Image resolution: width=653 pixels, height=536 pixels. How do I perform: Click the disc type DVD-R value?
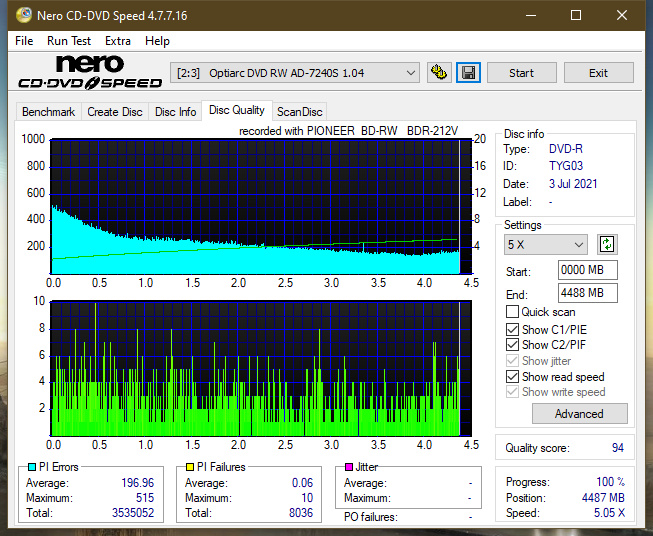(x=566, y=149)
